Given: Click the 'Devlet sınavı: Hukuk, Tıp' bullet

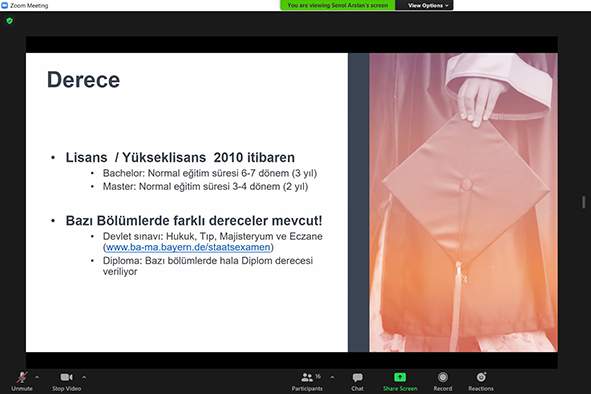Looking at the screenshot, I should [x=213, y=242].
